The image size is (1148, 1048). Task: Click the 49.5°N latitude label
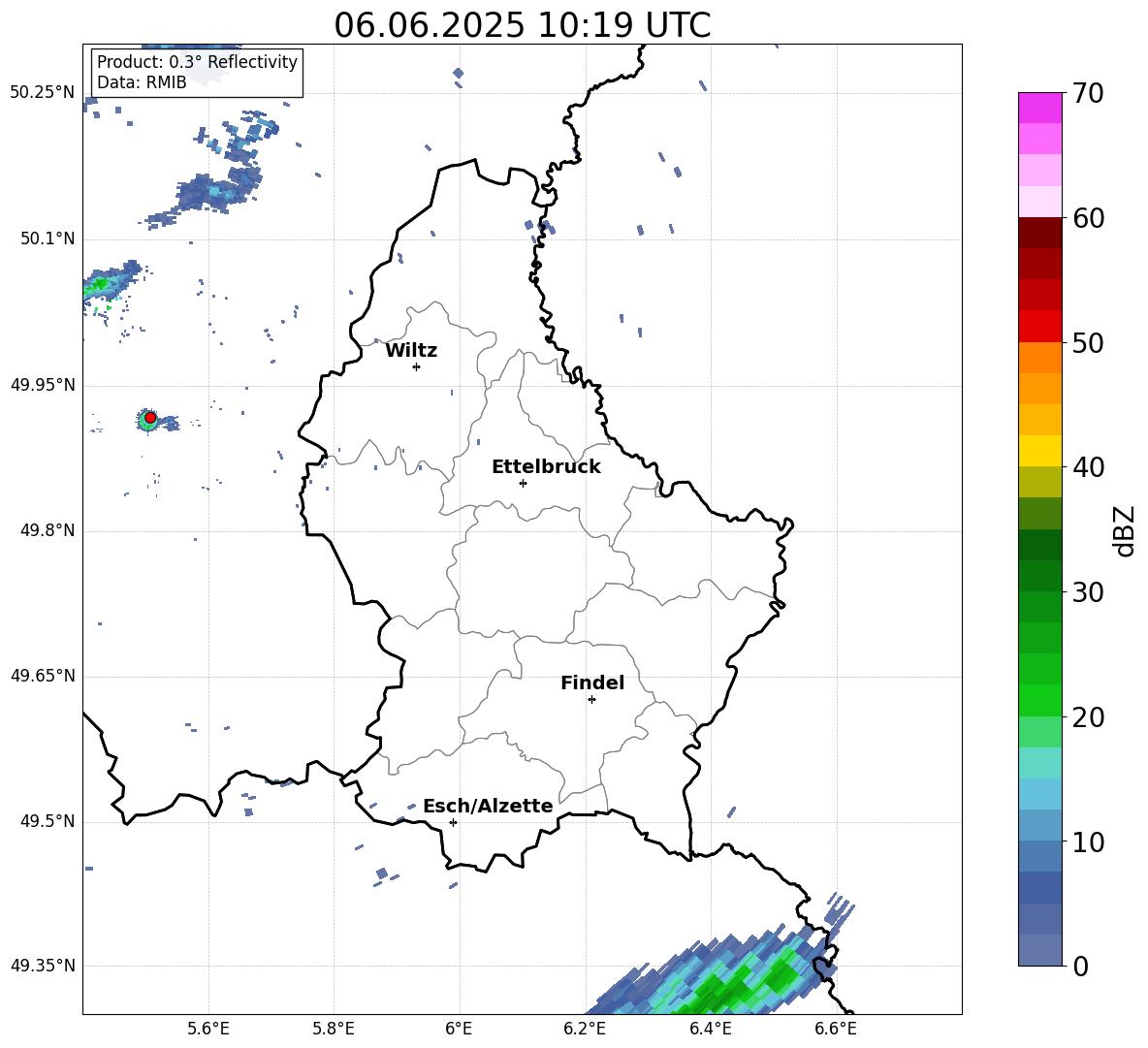click(48, 821)
